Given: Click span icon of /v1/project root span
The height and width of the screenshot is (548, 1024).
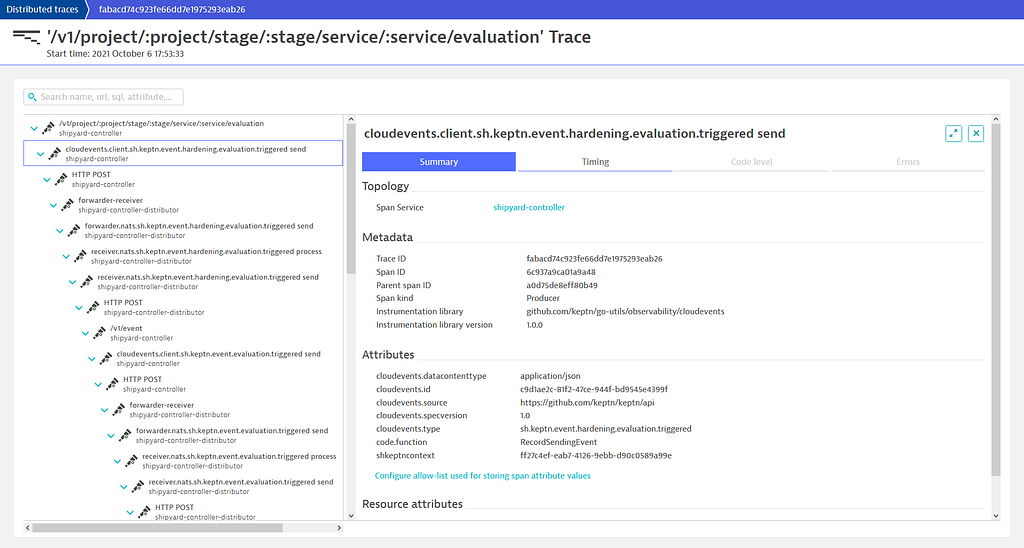Looking at the screenshot, I should pos(48,128).
